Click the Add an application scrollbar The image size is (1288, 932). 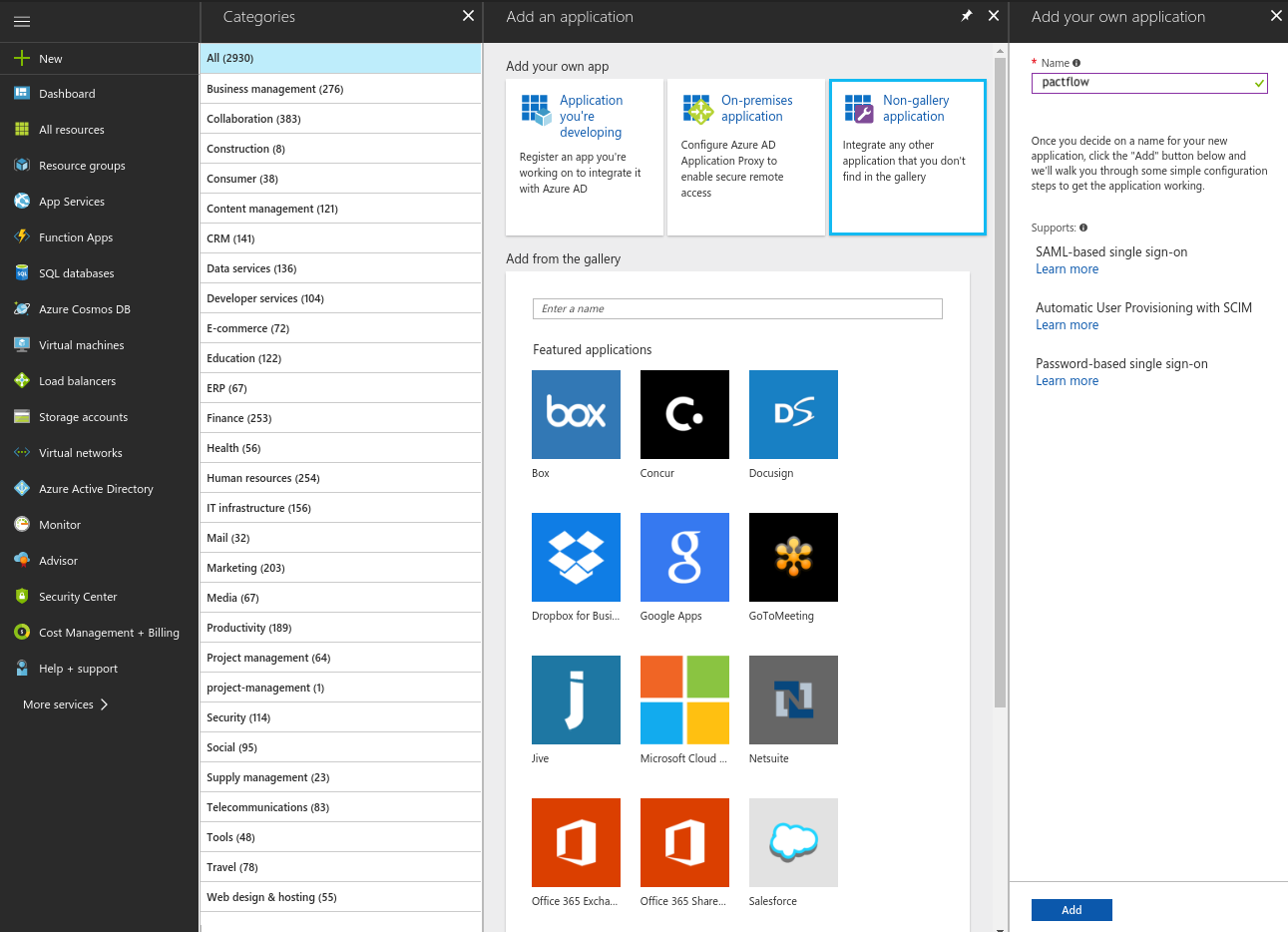coord(1000,383)
